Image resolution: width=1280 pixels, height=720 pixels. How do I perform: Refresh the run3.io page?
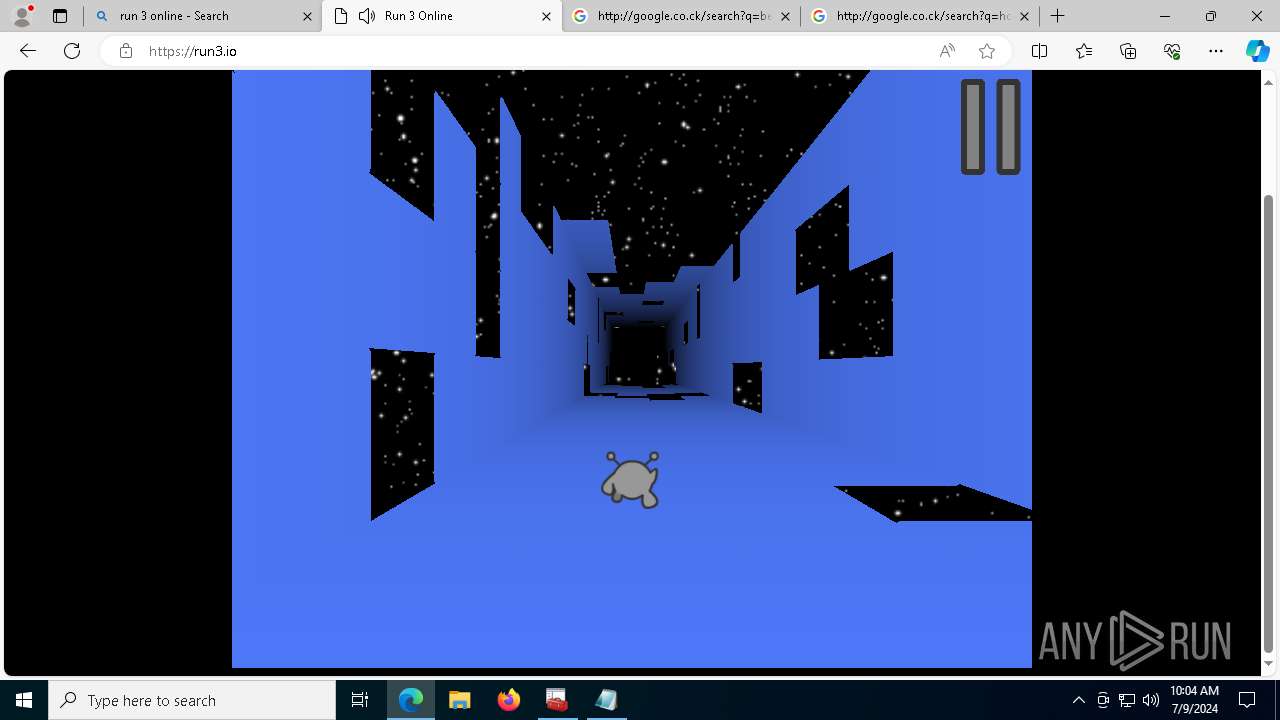click(72, 51)
